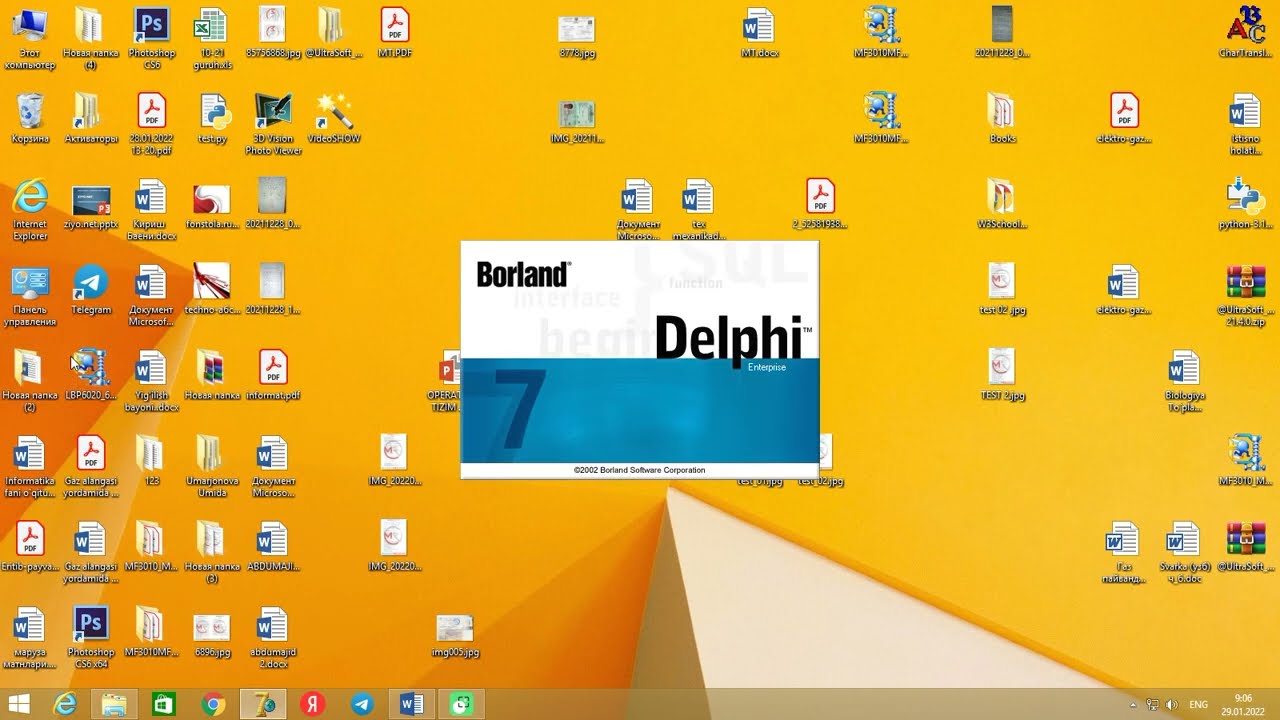1280x720 pixels.
Task: Select the CharTransl desktop shortcut
Action: coord(1245,32)
